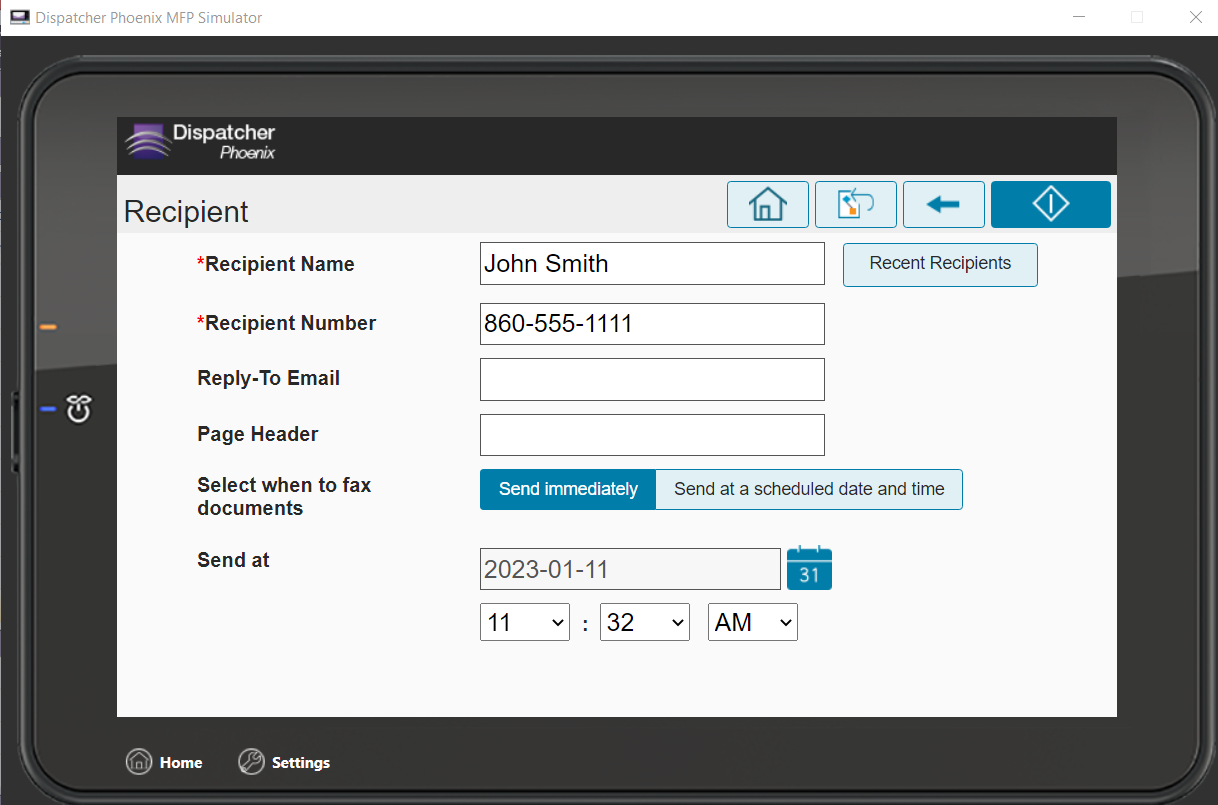This screenshot has height=805, width=1218.
Task: Close the MFP Simulator window
Action: [x=1195, y=17]
